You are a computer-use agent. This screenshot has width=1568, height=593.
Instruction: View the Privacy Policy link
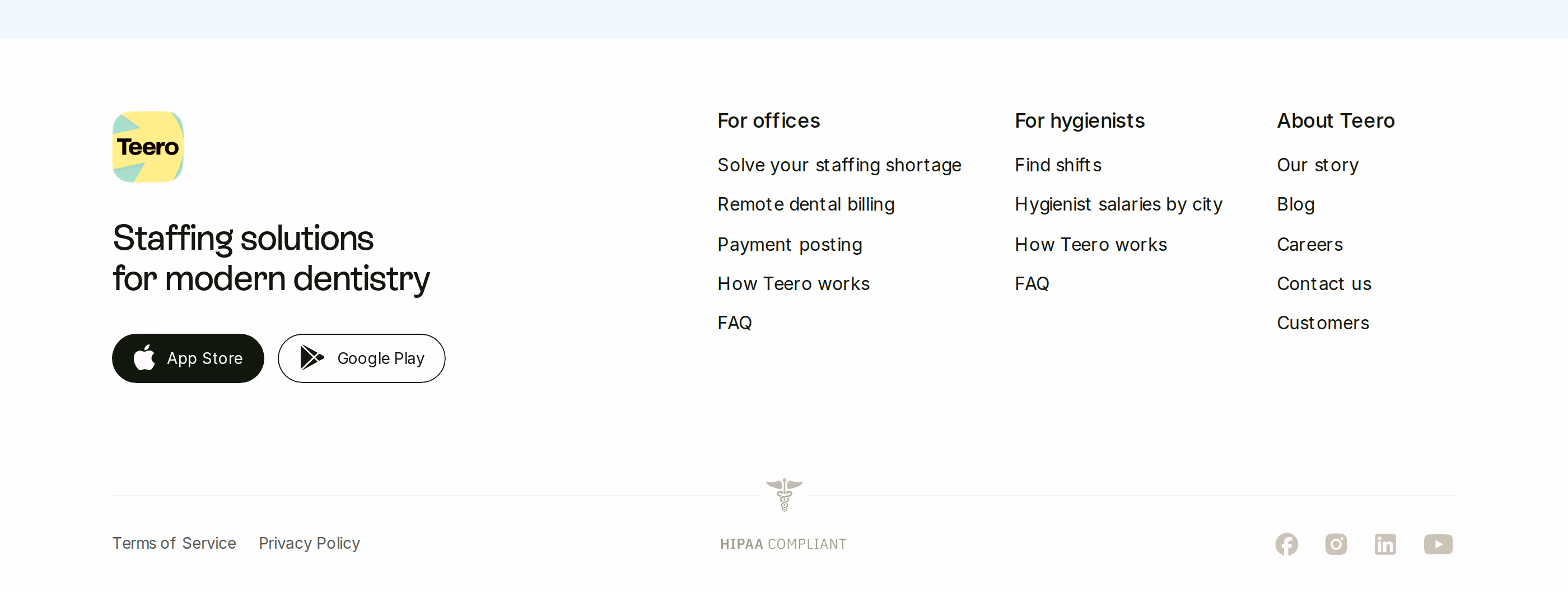tap(309, 543)
